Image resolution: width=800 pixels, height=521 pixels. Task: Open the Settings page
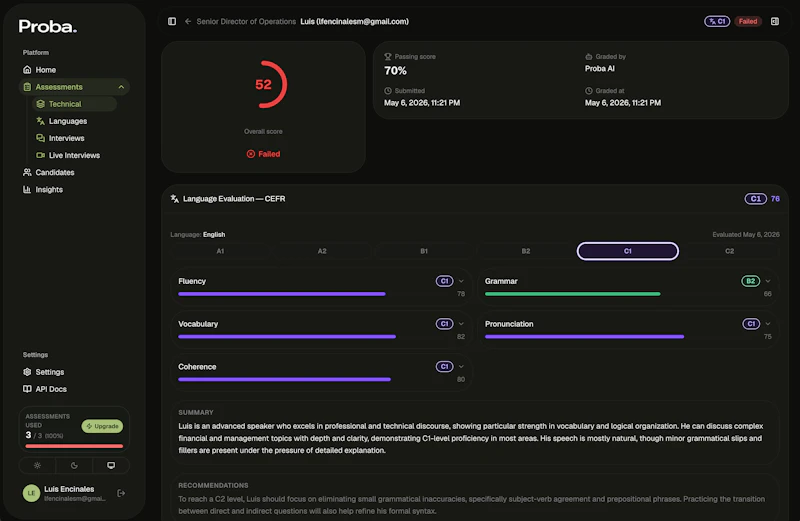point(74,371)
